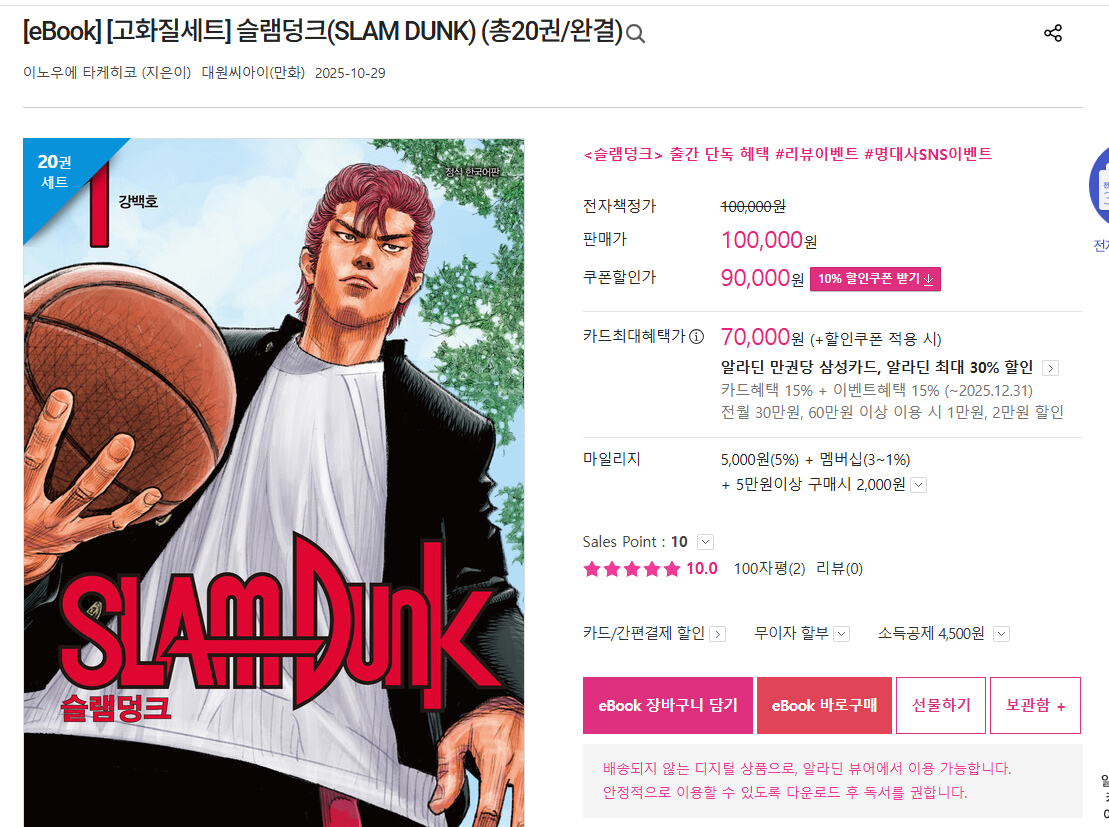This screenshot has height=827, width=1109.
Task: Click the download arrow on 10% 할인쿠폰 받기
Action: coord(929,279)
